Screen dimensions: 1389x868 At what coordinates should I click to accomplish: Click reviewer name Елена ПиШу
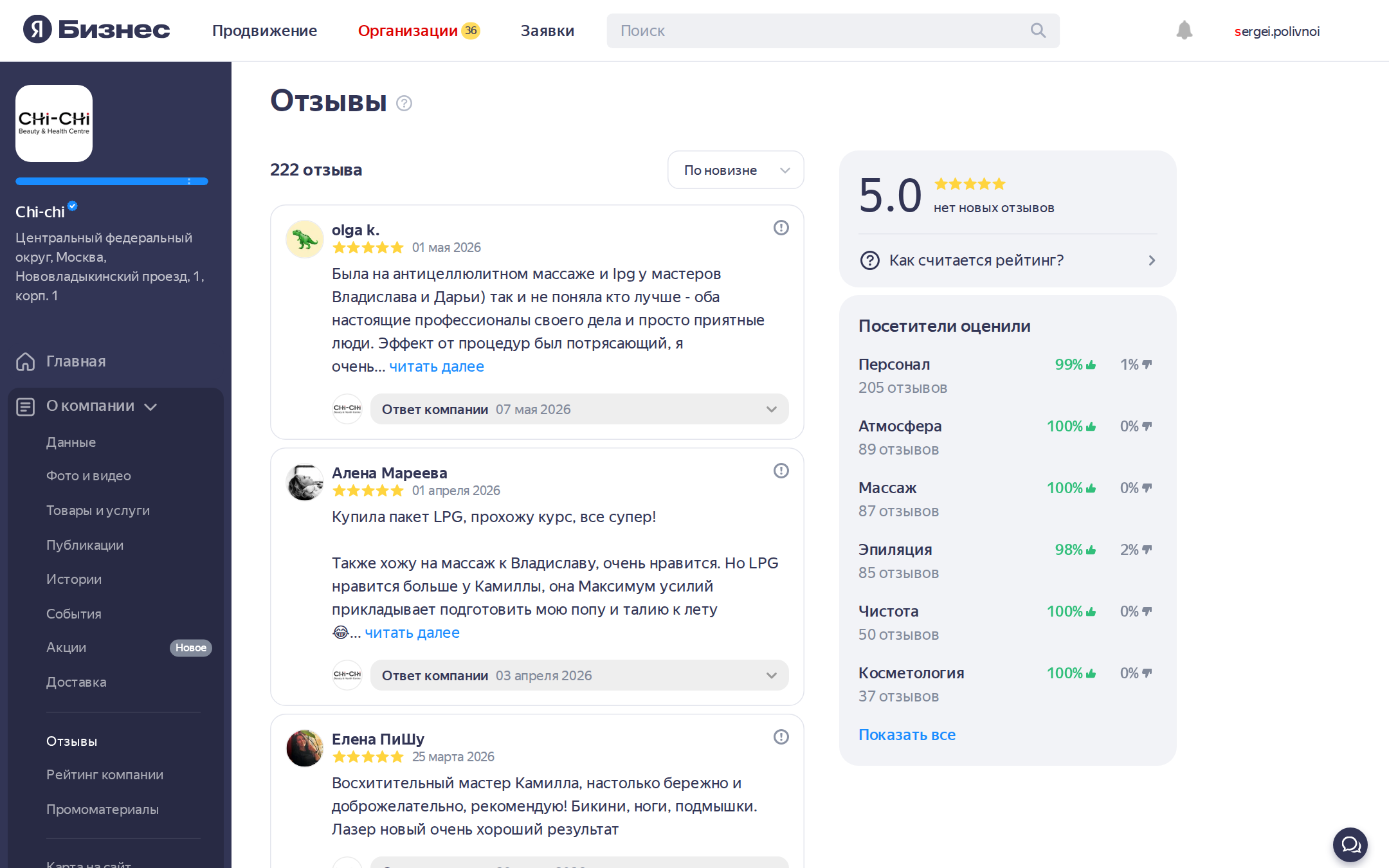click(x=378, y=739)
